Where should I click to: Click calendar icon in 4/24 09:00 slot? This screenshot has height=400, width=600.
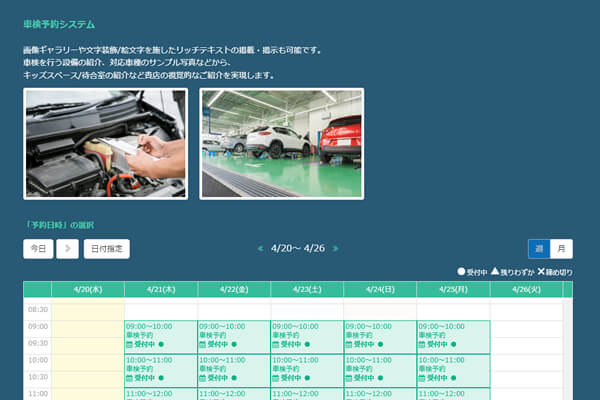click(348, 344)
